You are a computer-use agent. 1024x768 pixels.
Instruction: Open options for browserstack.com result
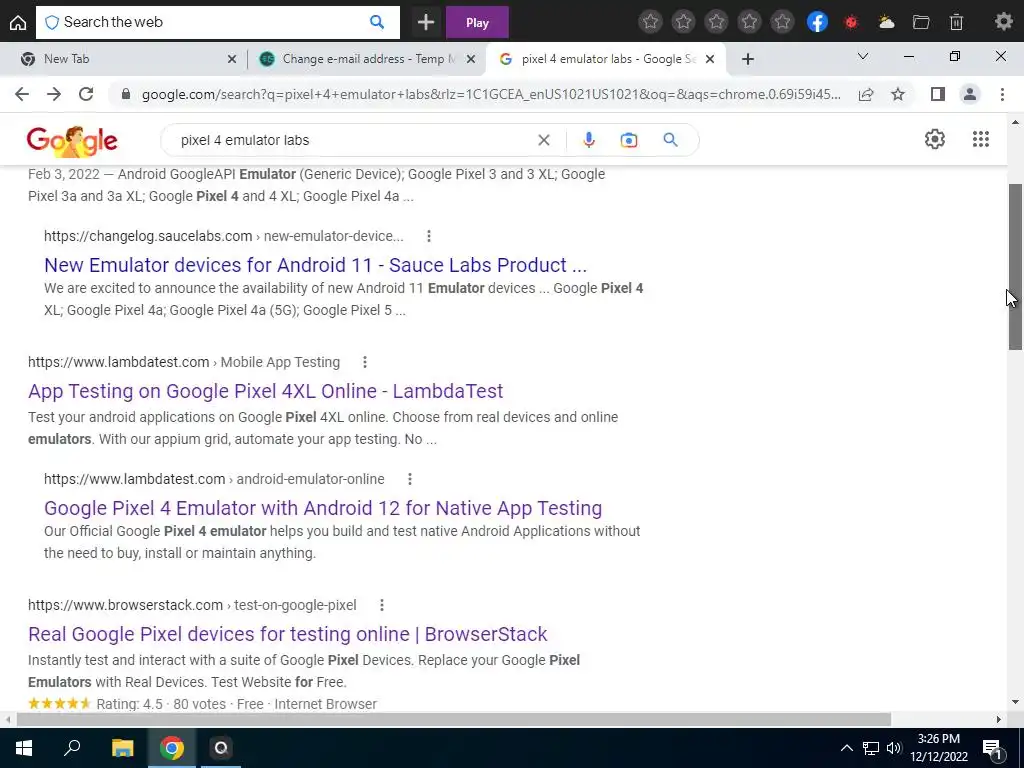coord(381,605)
